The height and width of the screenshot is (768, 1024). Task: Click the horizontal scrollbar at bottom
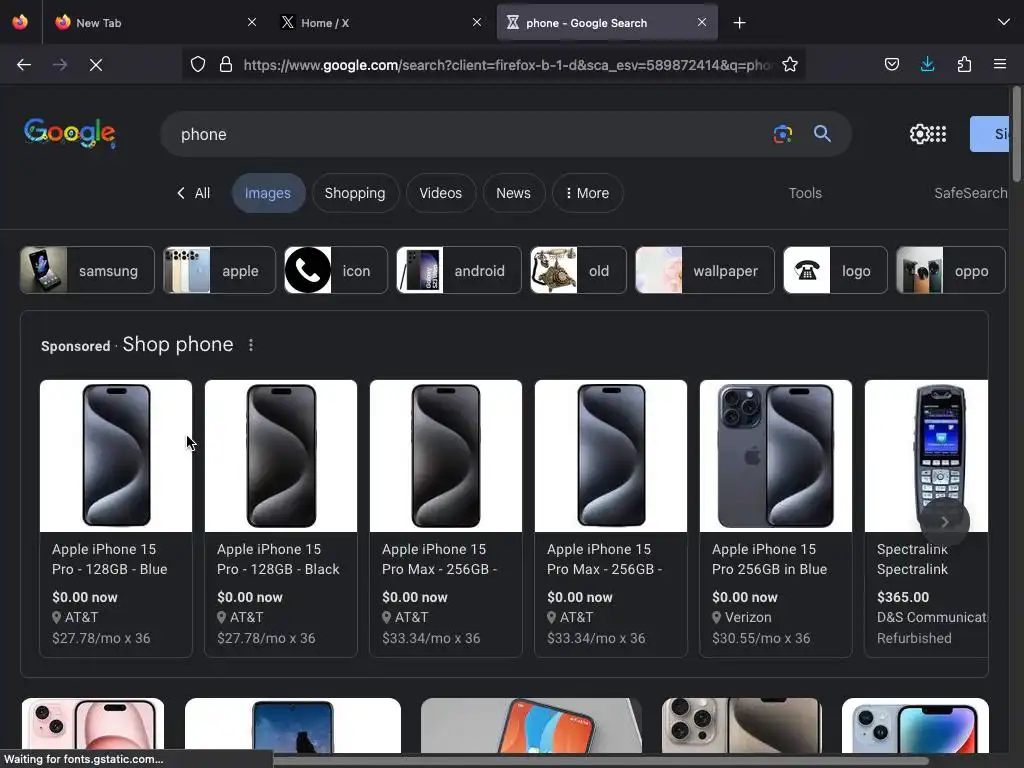click(601, 761)
